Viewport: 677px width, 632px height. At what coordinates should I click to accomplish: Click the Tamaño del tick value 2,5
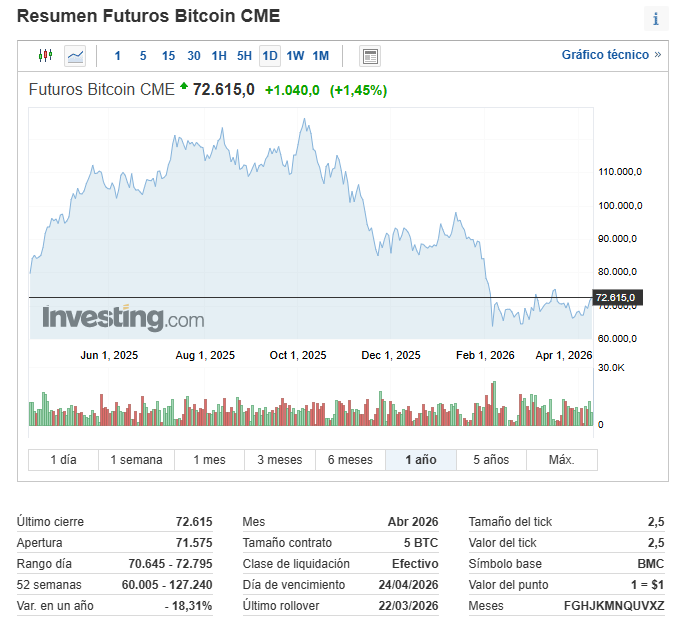[656, 521]
